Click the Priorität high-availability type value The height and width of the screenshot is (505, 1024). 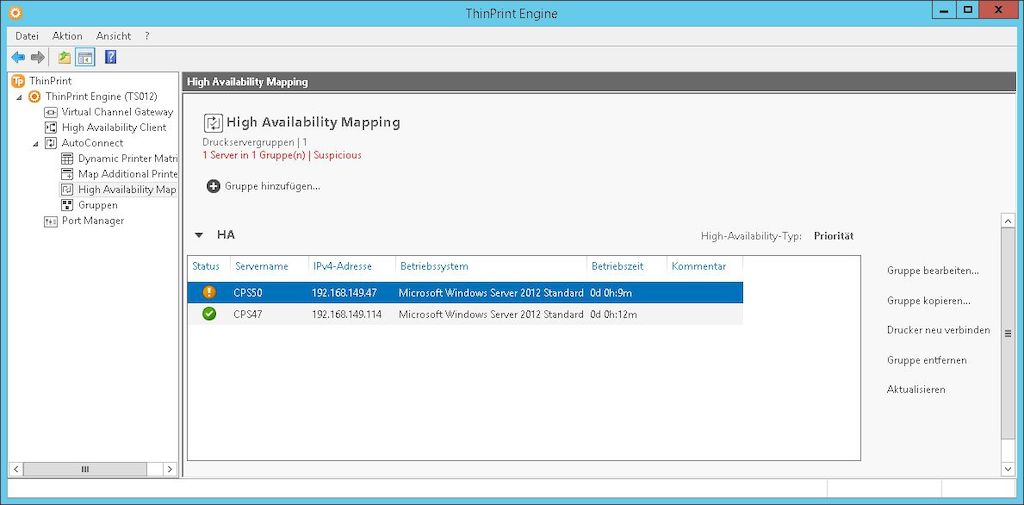(833, 236)
